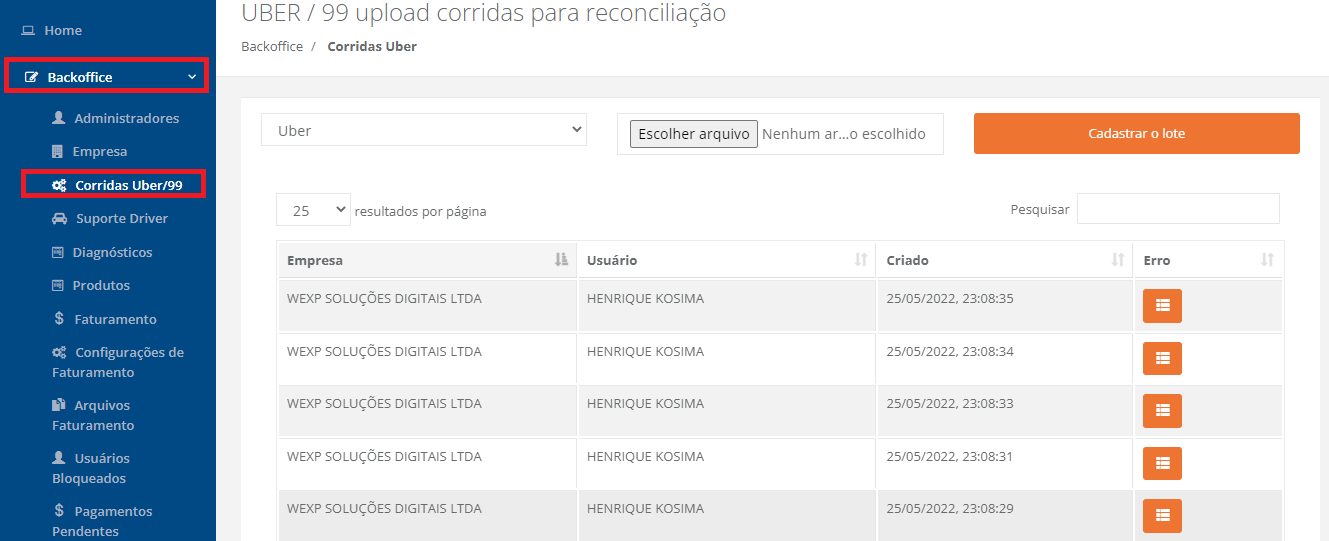1329x541 pixels.
Task: Click the date 25/05/2022, 23:08:29
Action: click(x=950, y=508)
